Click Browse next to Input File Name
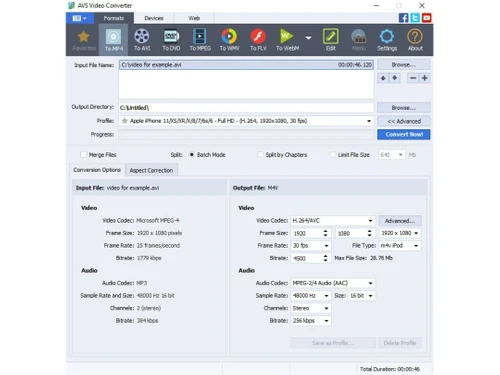This screenshot has height=375, width=500. 403,65
